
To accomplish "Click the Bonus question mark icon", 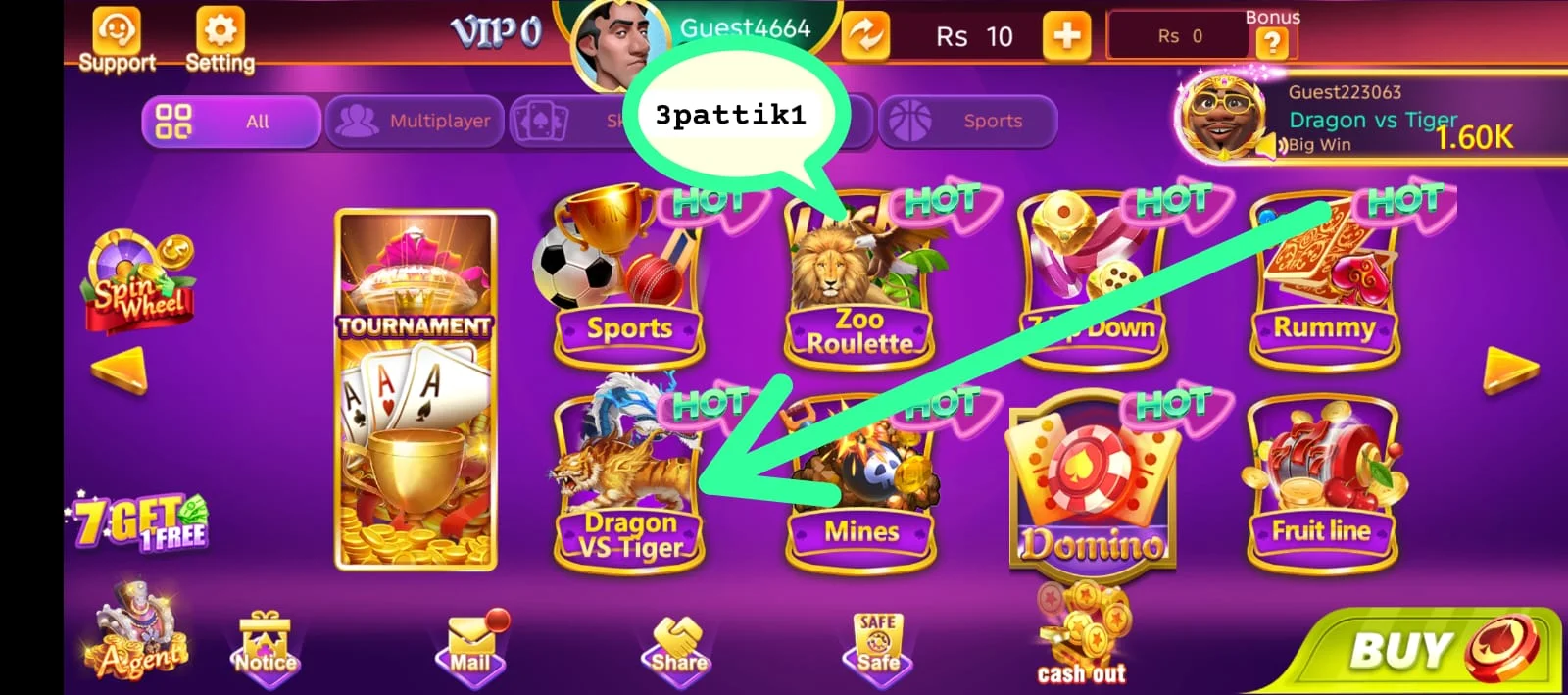I will tap(1272, 41).
